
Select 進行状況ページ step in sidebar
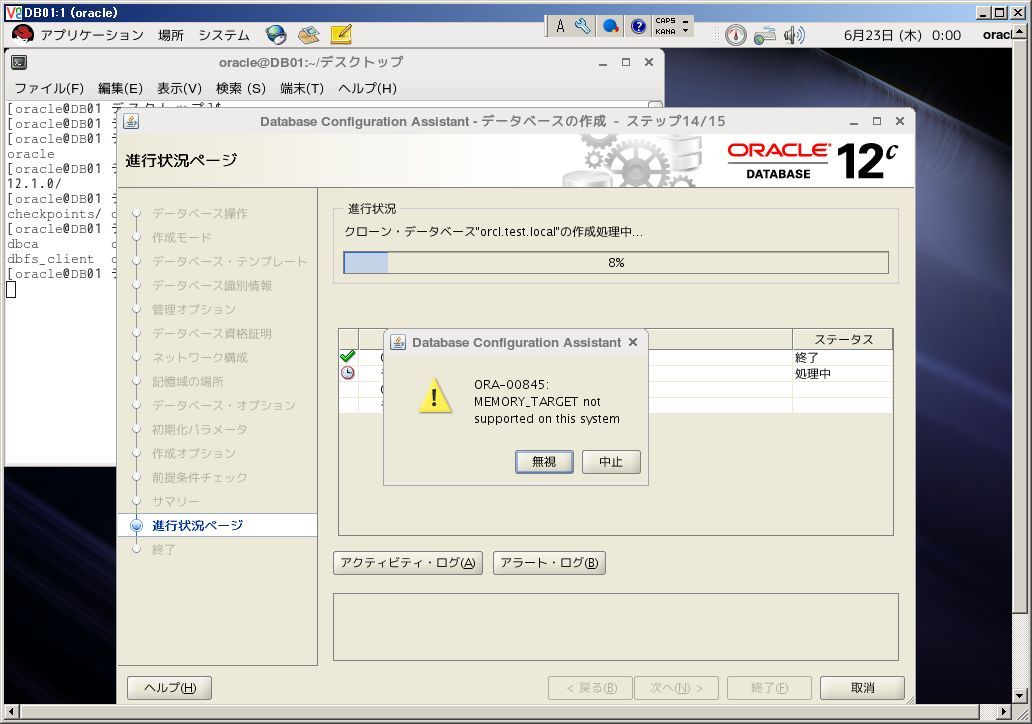click(x=197, y=525)
